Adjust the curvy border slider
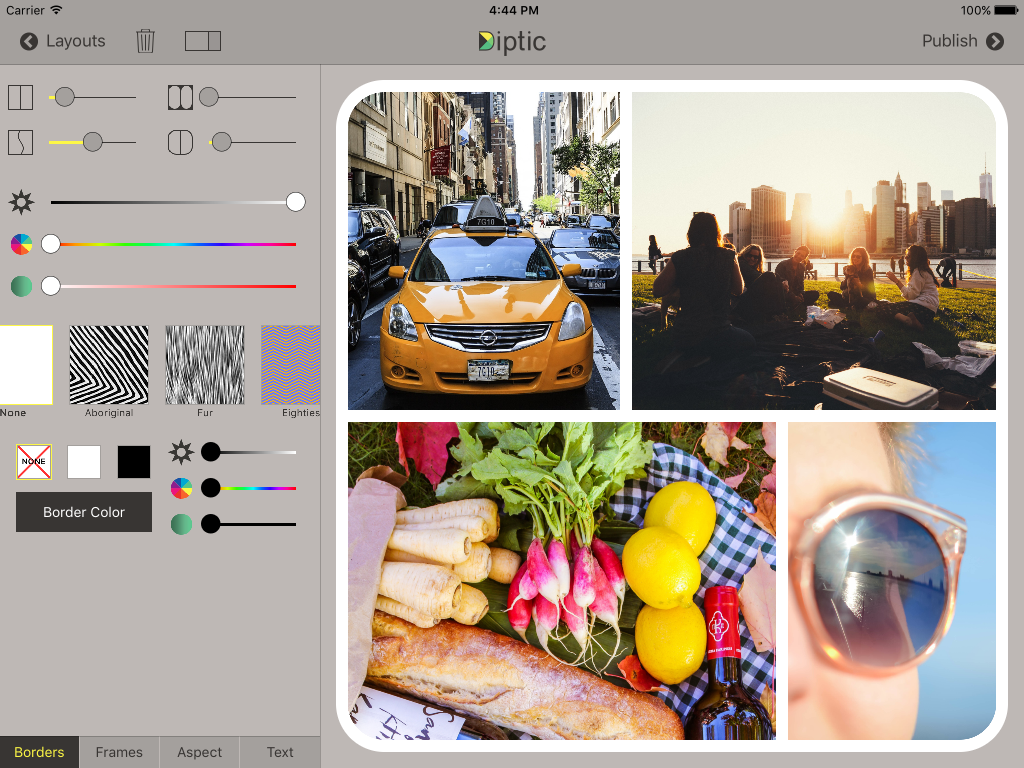Image resolution: width=1024 pixels, height=768 pixels. tap(92, 142)
